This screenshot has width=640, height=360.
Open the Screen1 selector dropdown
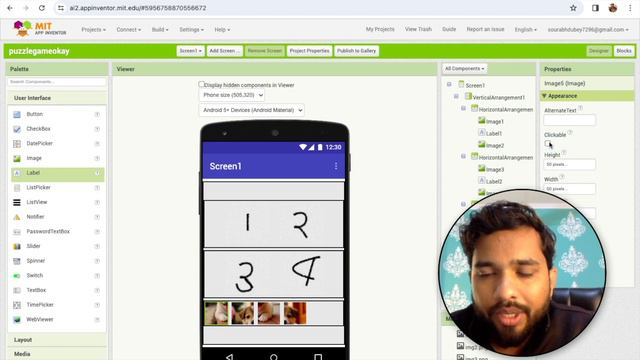coord(191,51)
